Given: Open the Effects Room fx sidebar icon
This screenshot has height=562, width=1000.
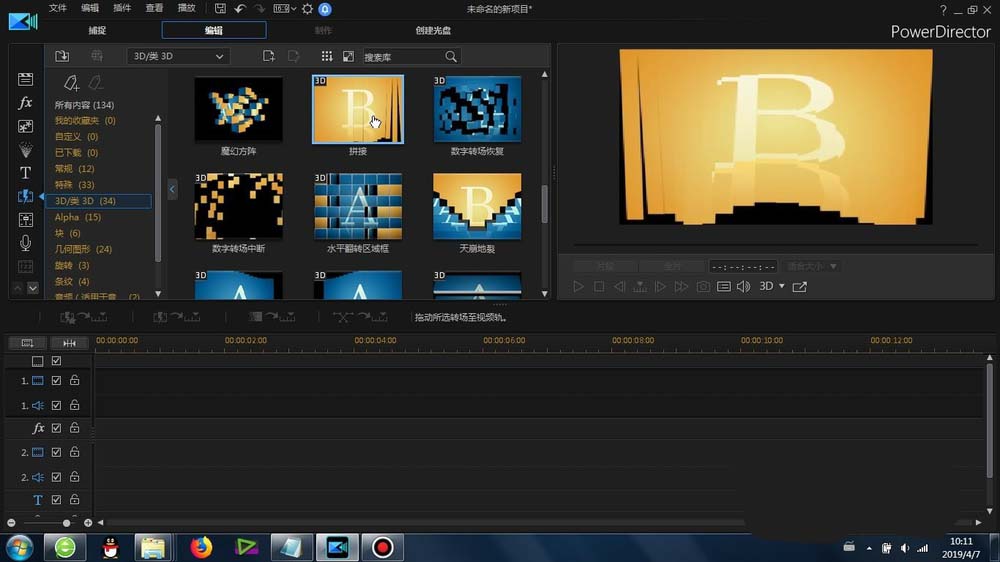Looking at the screenshot, I should 25,103.
